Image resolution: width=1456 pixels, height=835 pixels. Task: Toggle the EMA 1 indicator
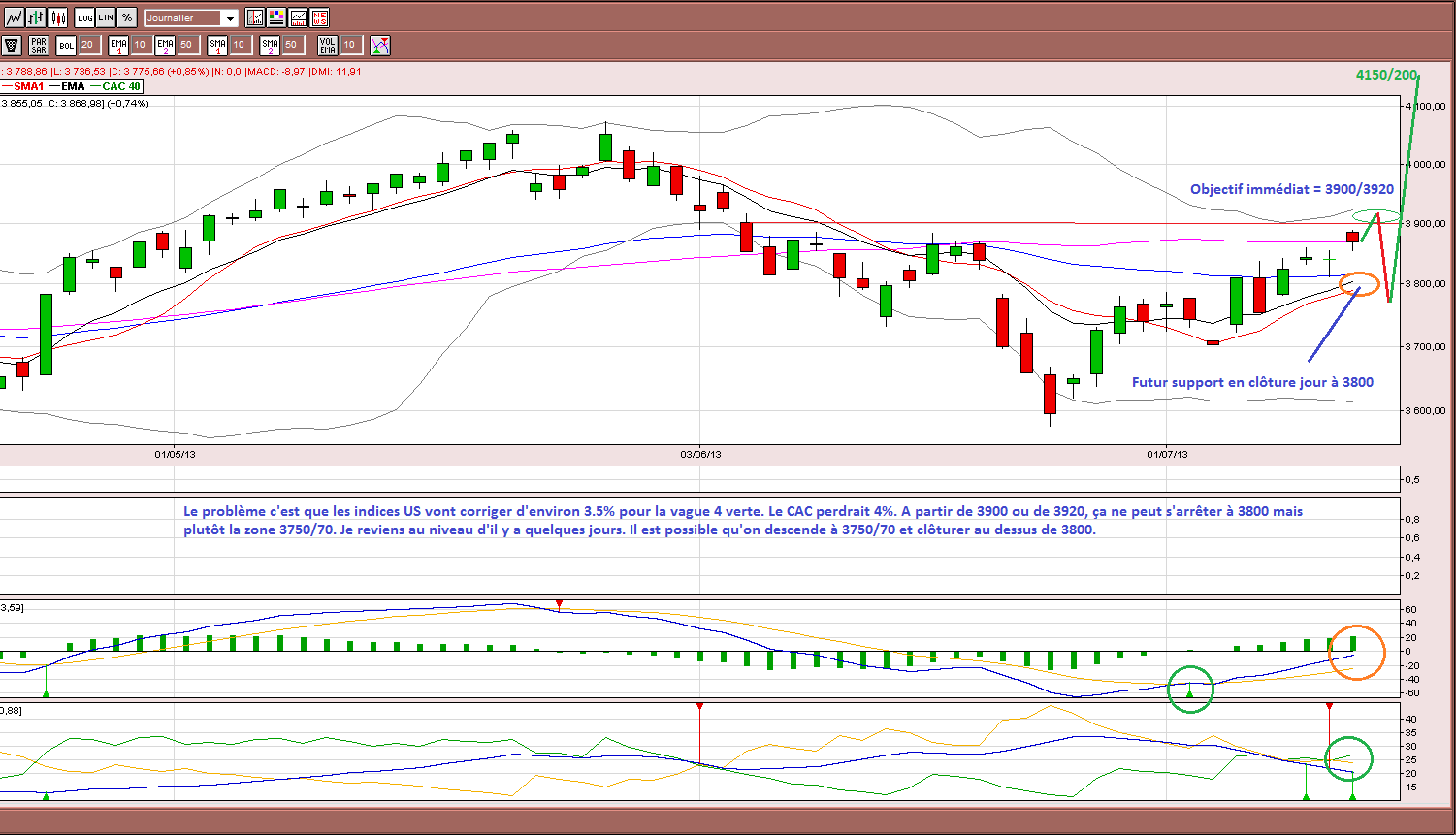click(118, 45)
